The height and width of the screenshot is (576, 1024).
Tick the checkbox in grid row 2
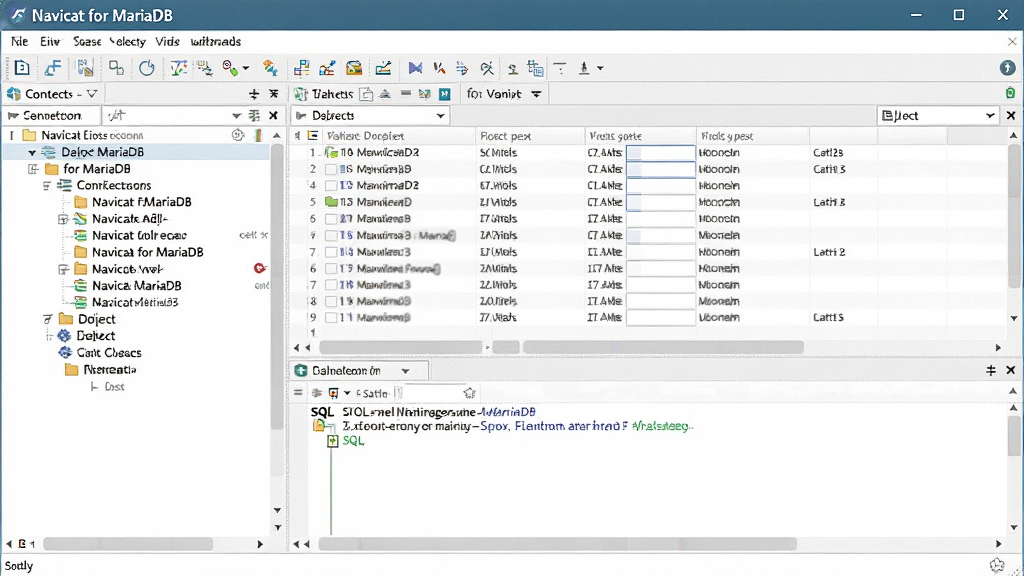(x=330, y=169)
